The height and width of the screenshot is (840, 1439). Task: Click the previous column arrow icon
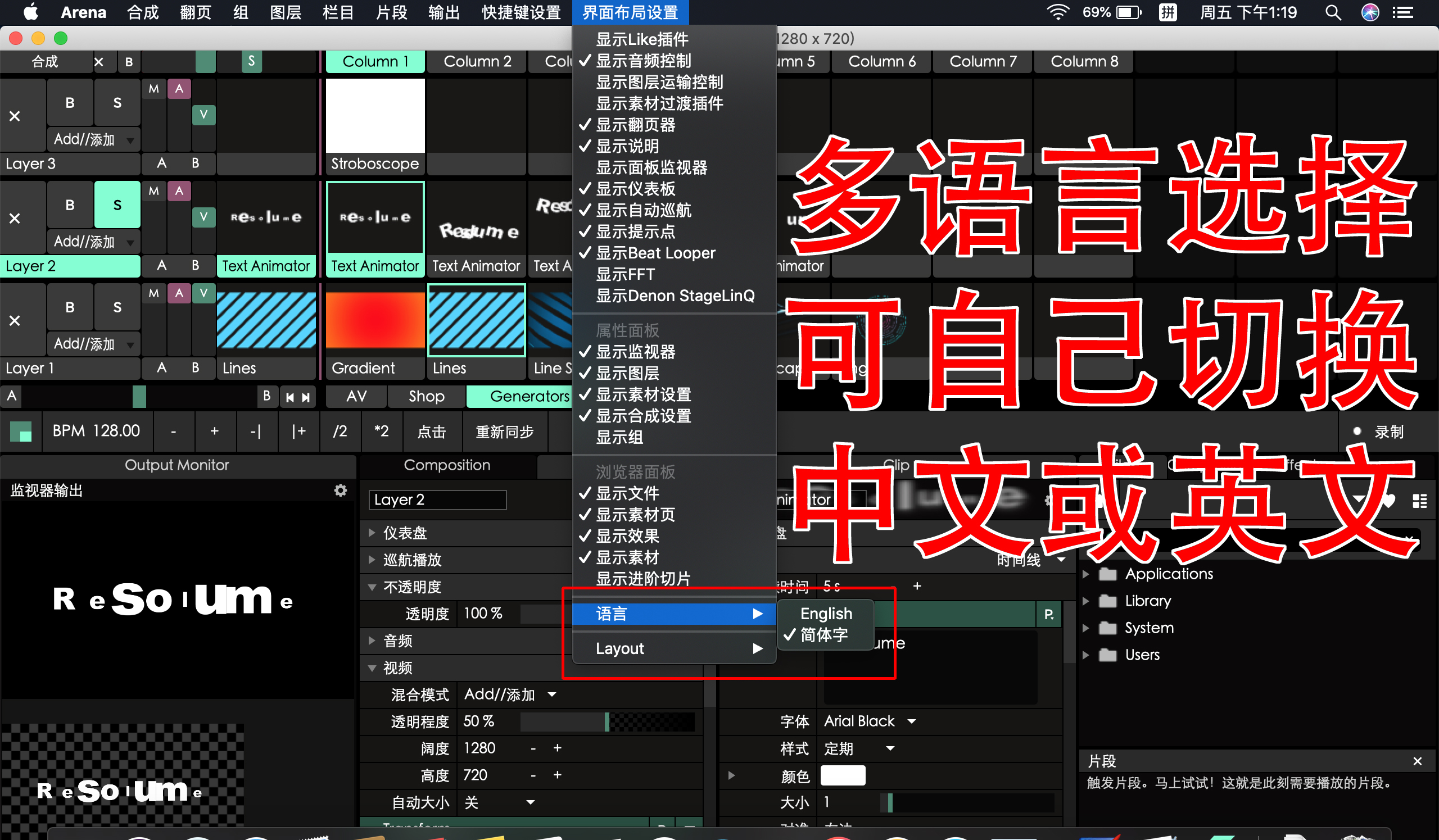[x=290, y=397]
